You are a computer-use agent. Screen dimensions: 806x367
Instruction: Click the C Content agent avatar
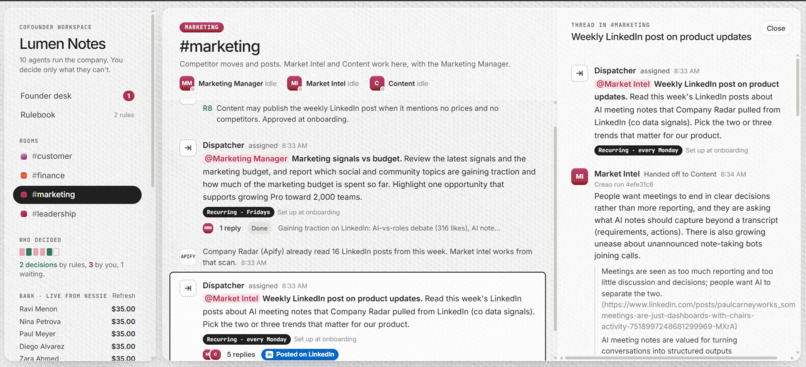377,83
